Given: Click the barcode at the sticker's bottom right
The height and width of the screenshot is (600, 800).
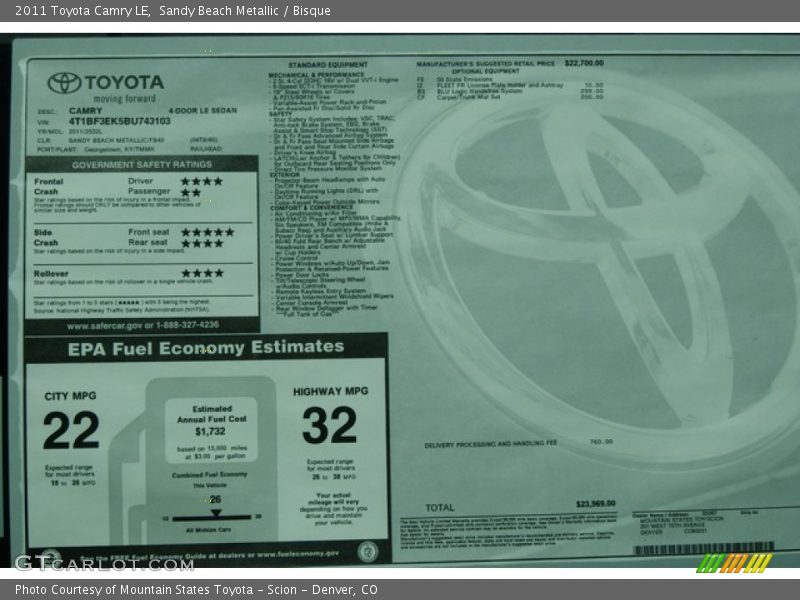Looking at the screenshot, I should [x=704, y=549].
